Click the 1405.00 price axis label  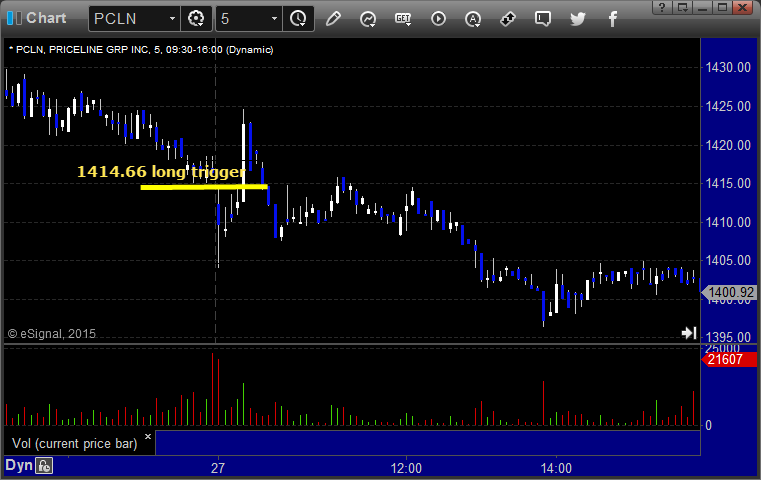[728, 261]
